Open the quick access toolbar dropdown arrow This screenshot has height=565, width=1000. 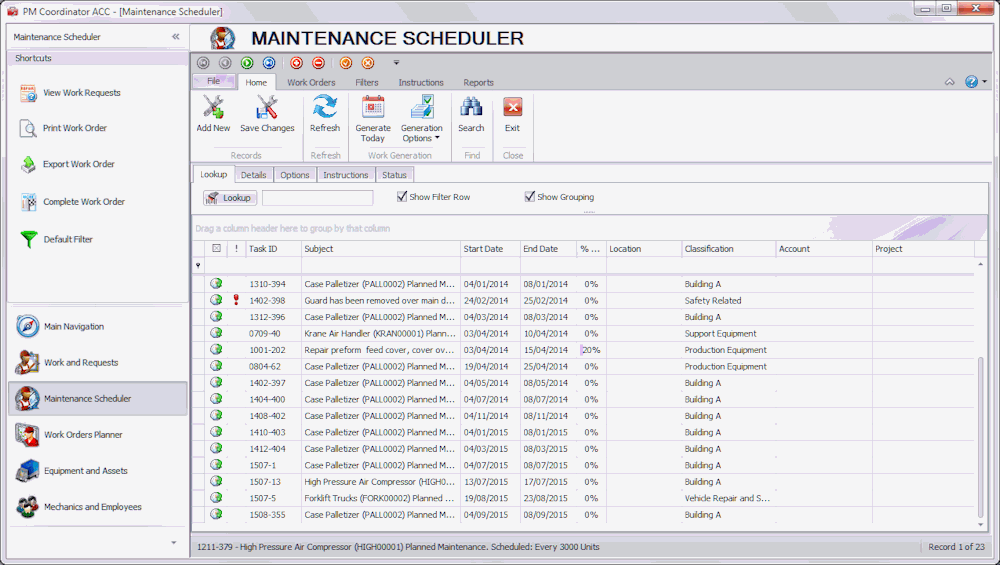pyautogui.click(x=396, y=63)
